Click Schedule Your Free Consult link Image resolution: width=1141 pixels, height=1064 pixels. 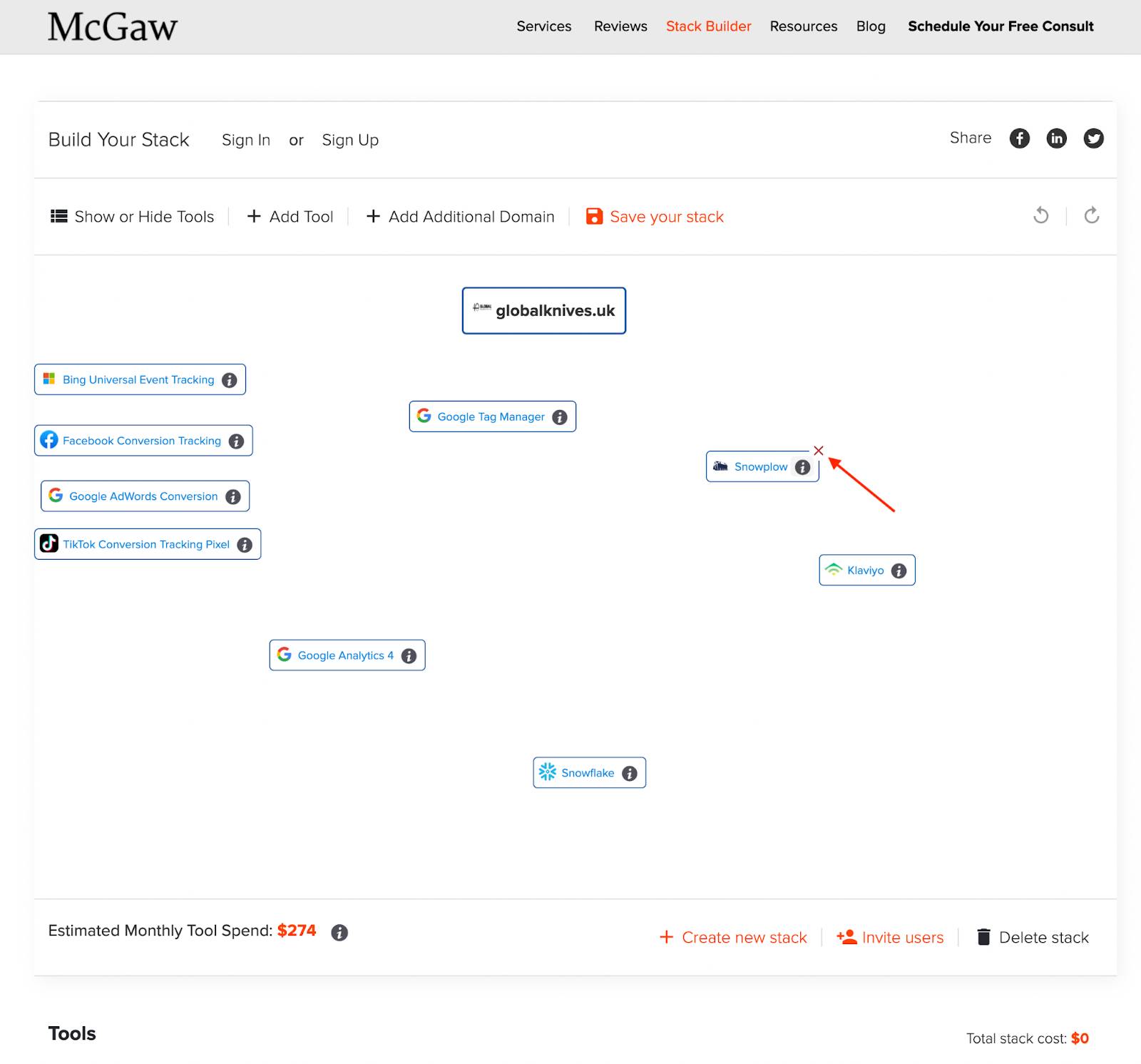(x=1000, y=26)
